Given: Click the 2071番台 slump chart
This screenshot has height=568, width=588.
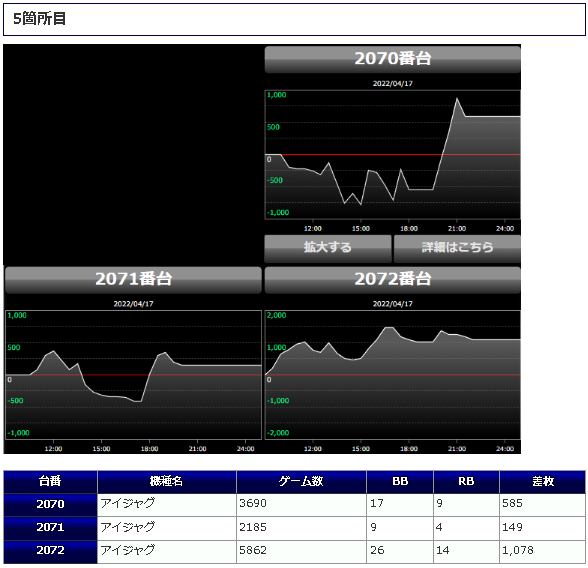Looking at the screenshot, I should pos(133,375).
